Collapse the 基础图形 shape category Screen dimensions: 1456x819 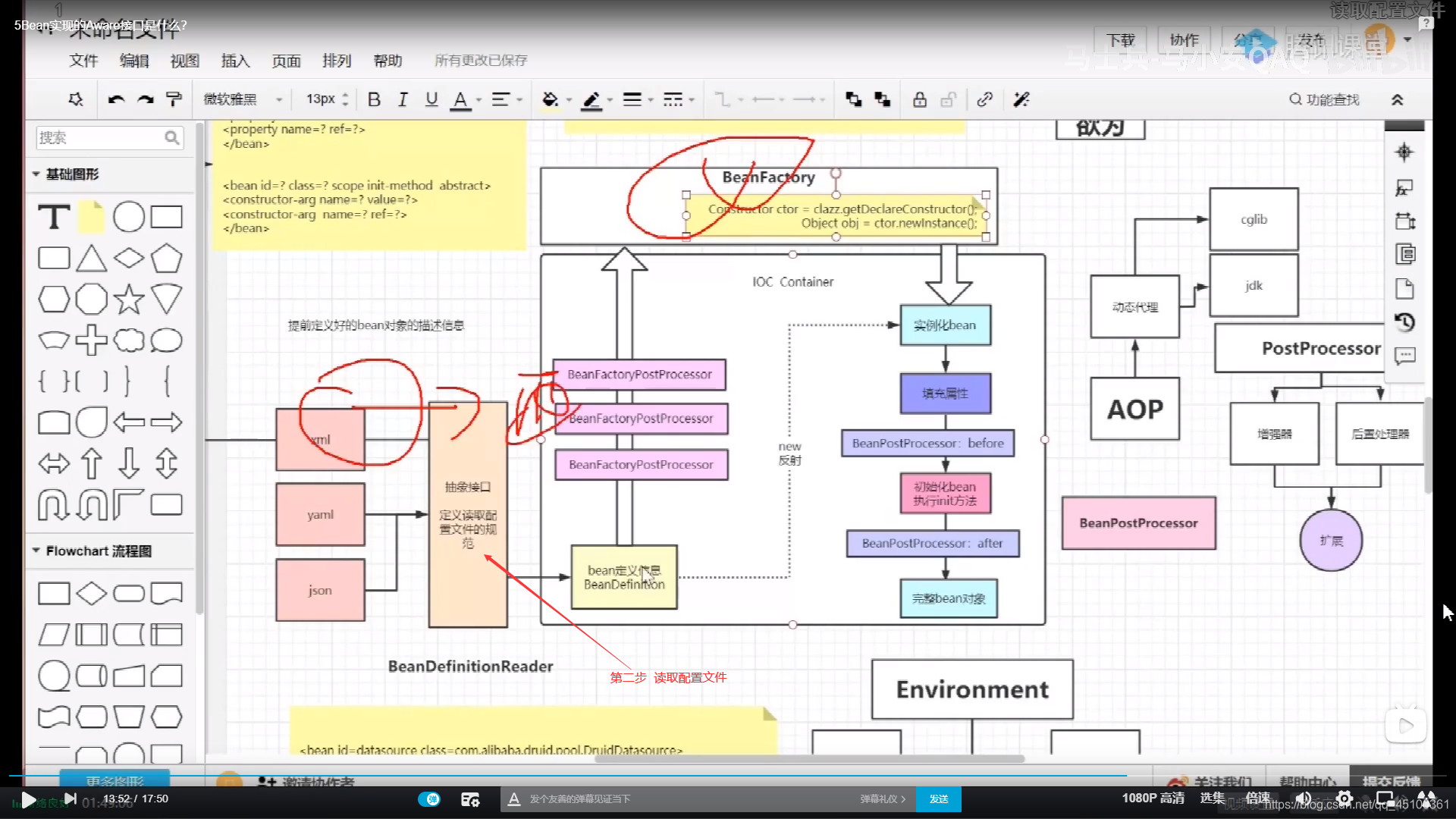pyautogui.click(x=36, y=174)
